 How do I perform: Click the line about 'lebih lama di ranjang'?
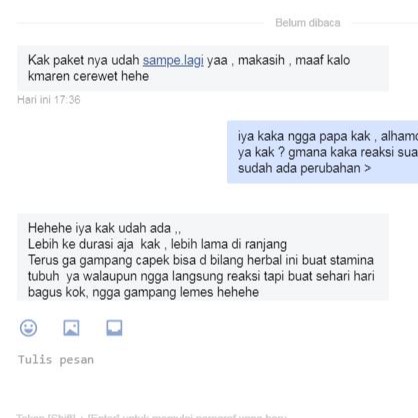(x=157, y=244)
